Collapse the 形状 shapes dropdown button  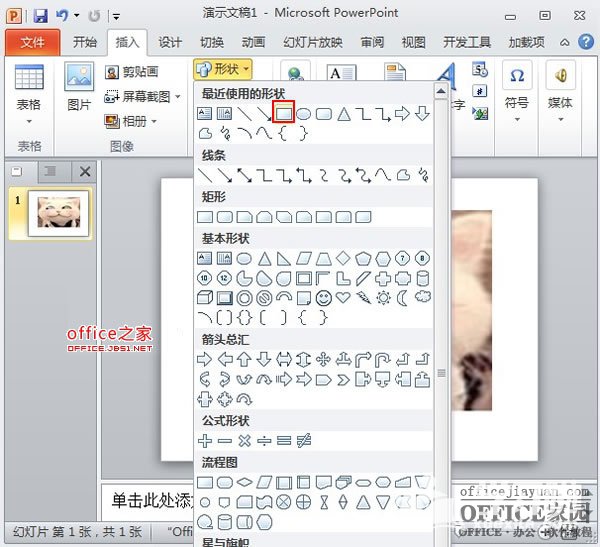point(223,69)
